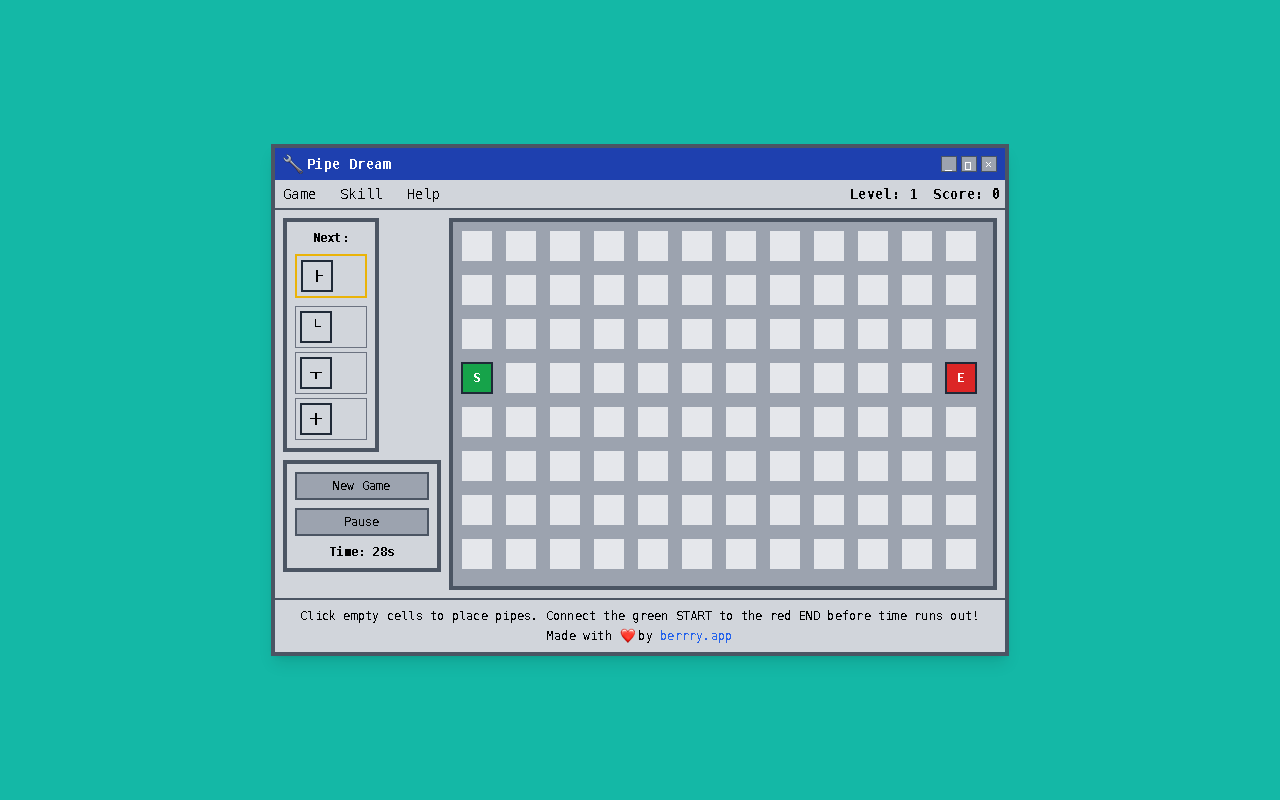Click the red E end tile
Viewport: 1280px width, 800px height.
point(960,377)
